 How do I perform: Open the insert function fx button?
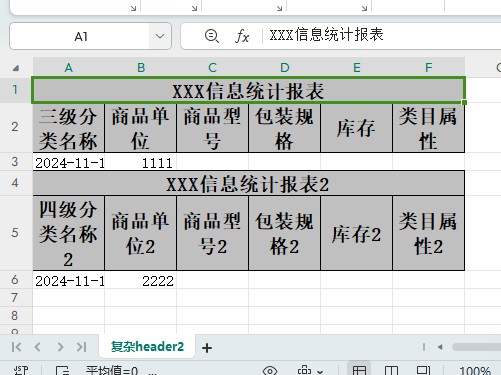click(x=242, y=36)
